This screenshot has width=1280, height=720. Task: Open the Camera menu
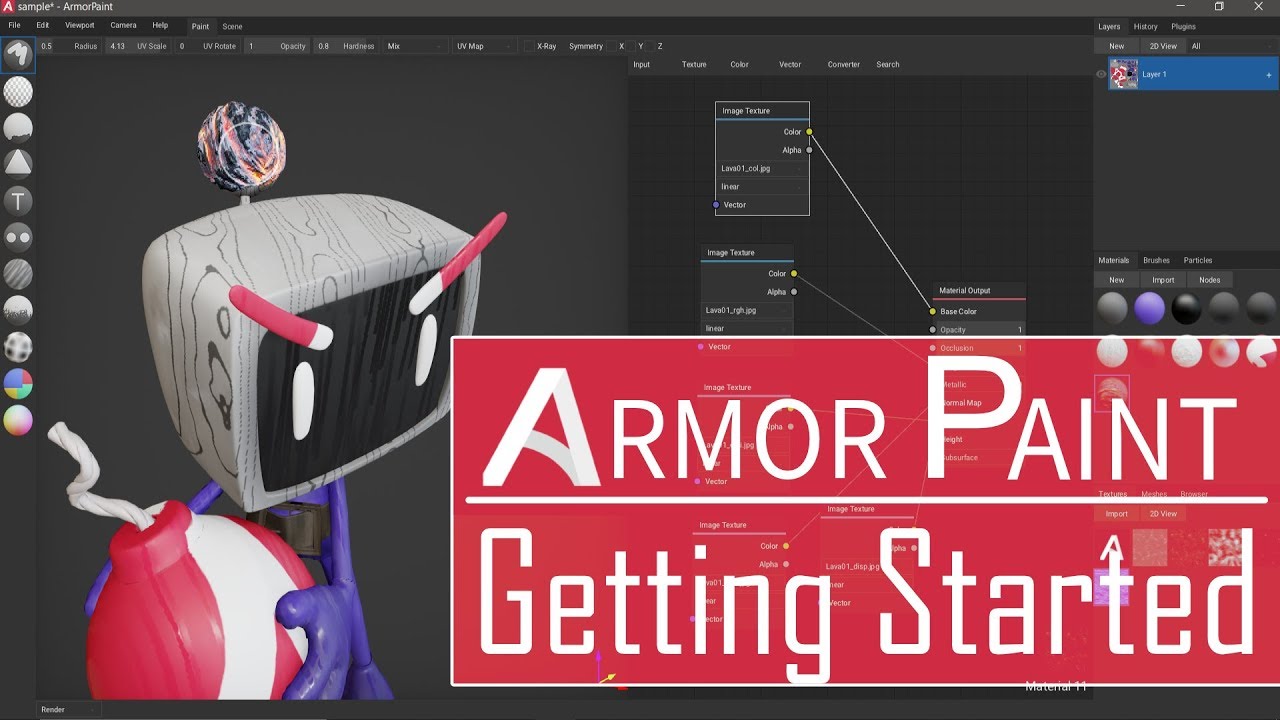[x=124, y=25]
